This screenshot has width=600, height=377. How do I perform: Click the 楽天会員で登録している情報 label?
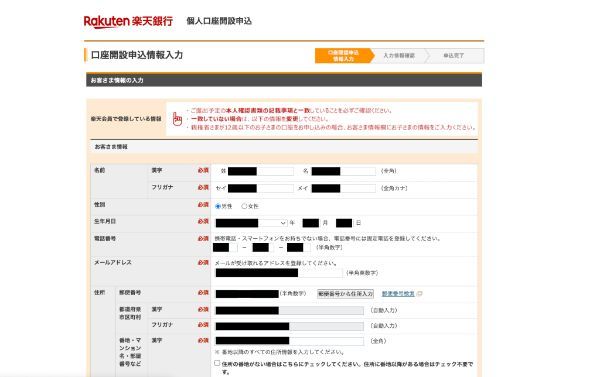pyautogui.click(x=126, y=119)
